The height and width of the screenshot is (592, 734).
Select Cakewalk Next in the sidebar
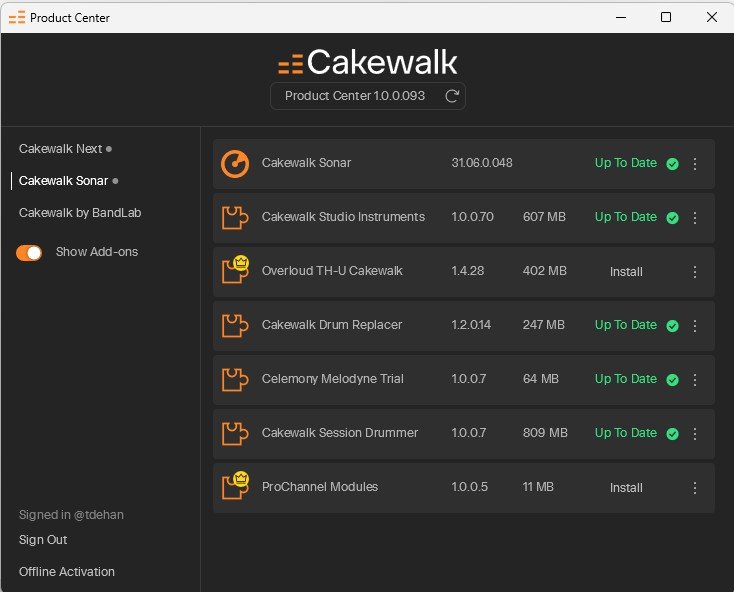tap(60, 149)
